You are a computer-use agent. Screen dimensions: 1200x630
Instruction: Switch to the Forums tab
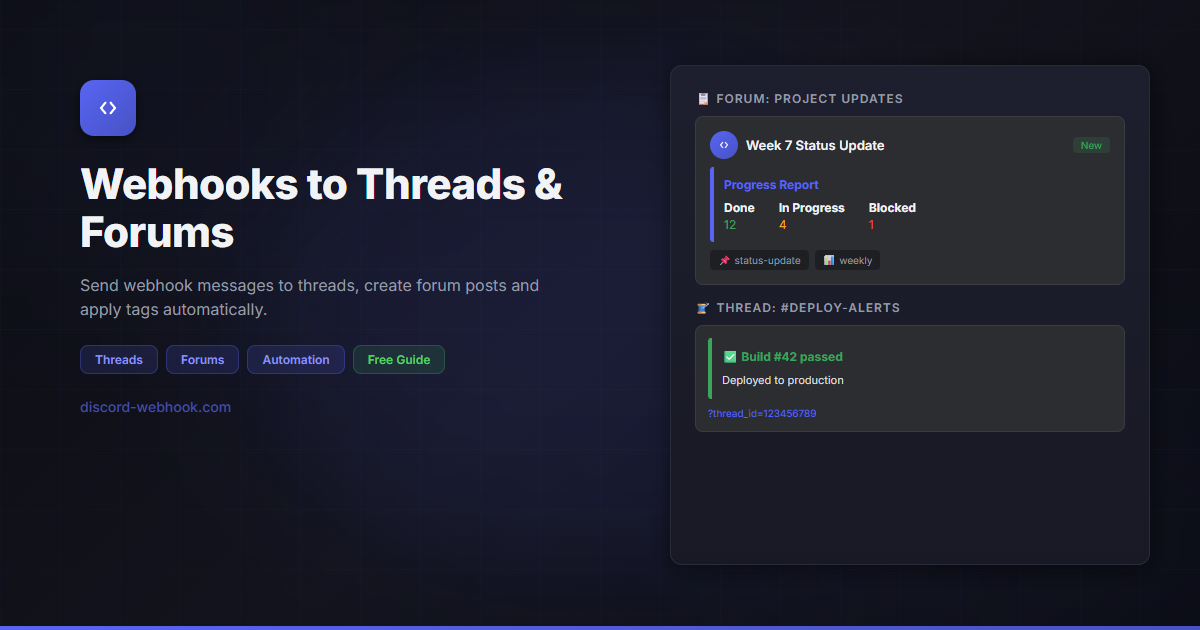(202, 359)
